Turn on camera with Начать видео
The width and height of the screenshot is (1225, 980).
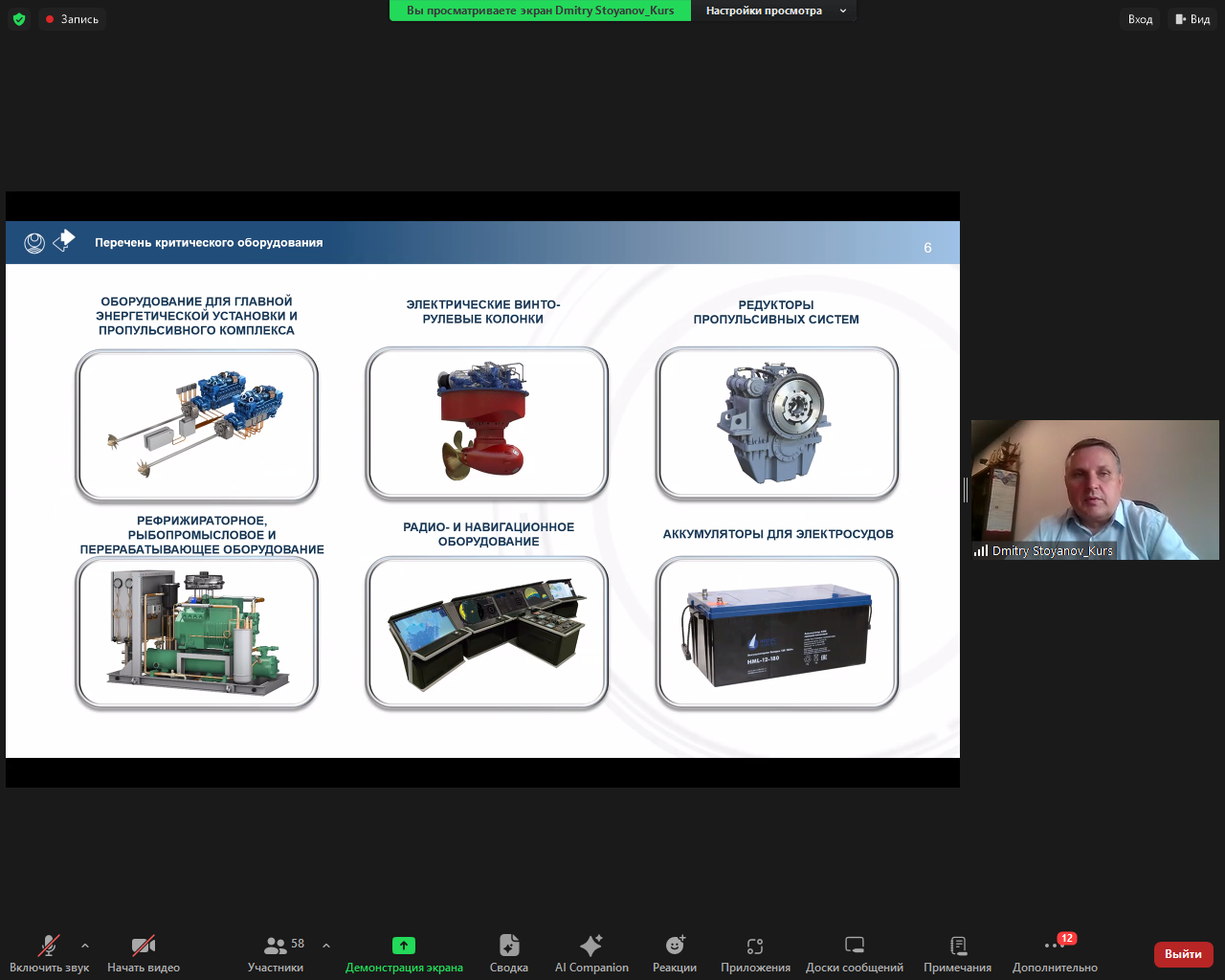[144, 953]
